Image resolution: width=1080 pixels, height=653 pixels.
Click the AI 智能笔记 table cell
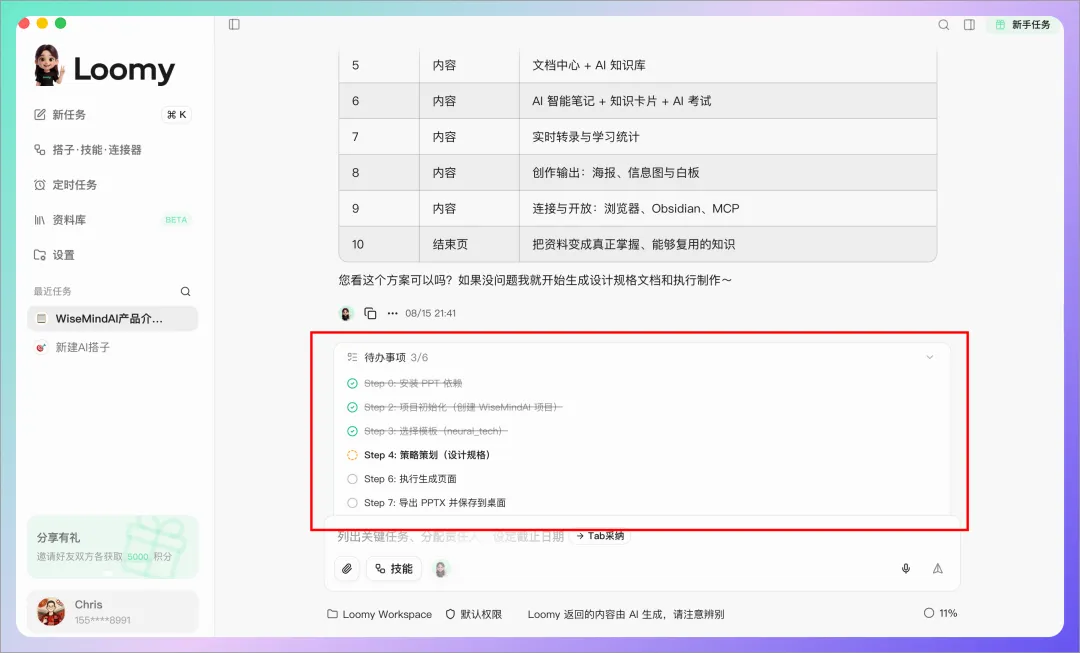[x=727, y=101]
